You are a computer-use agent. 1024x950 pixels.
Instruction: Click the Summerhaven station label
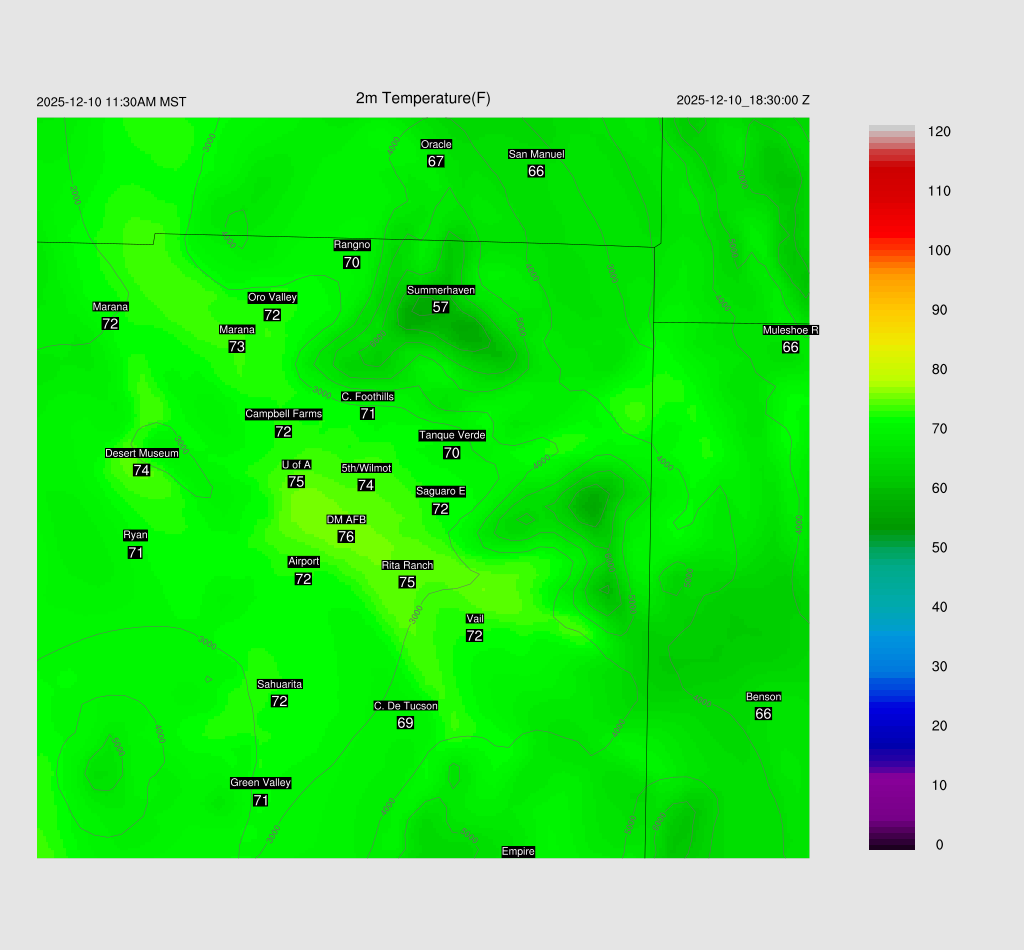point(440,290)
